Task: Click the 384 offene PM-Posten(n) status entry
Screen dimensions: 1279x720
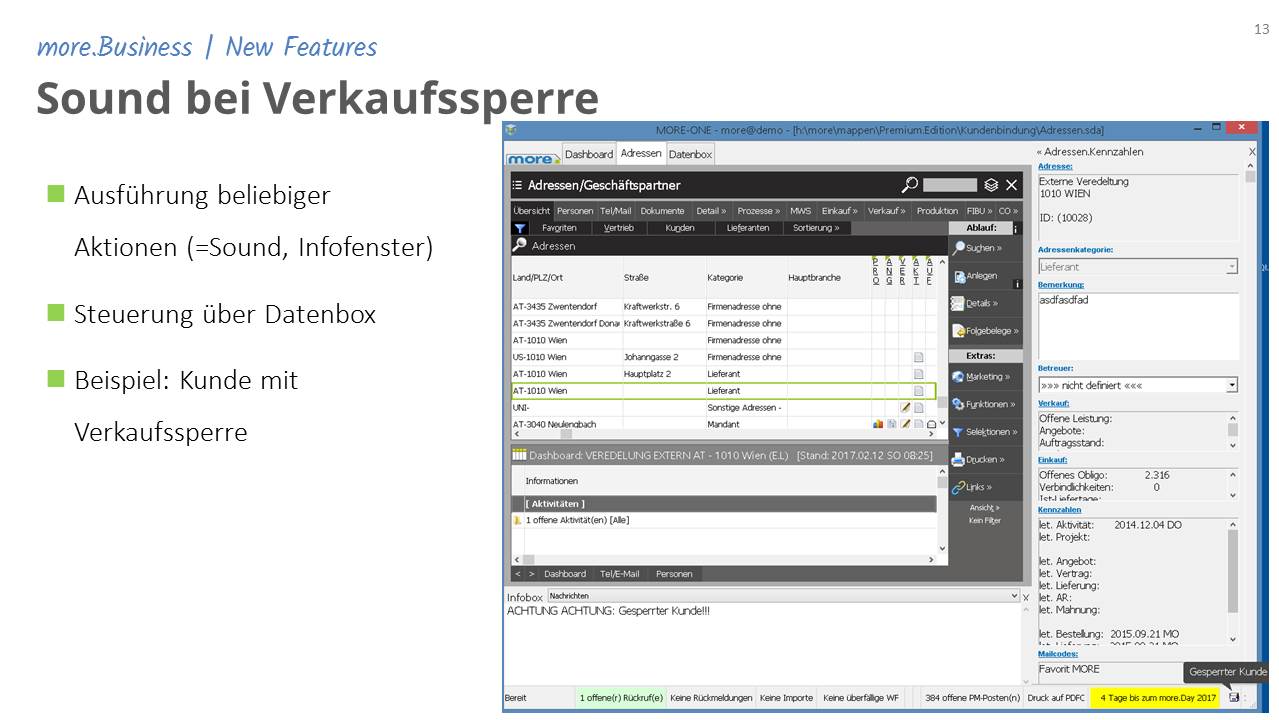Action: (x=973, y=698)
